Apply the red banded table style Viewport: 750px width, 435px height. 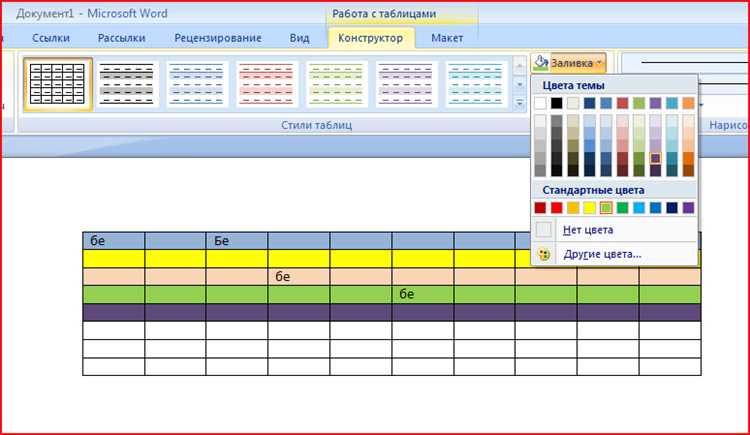(x=266, y=84)
